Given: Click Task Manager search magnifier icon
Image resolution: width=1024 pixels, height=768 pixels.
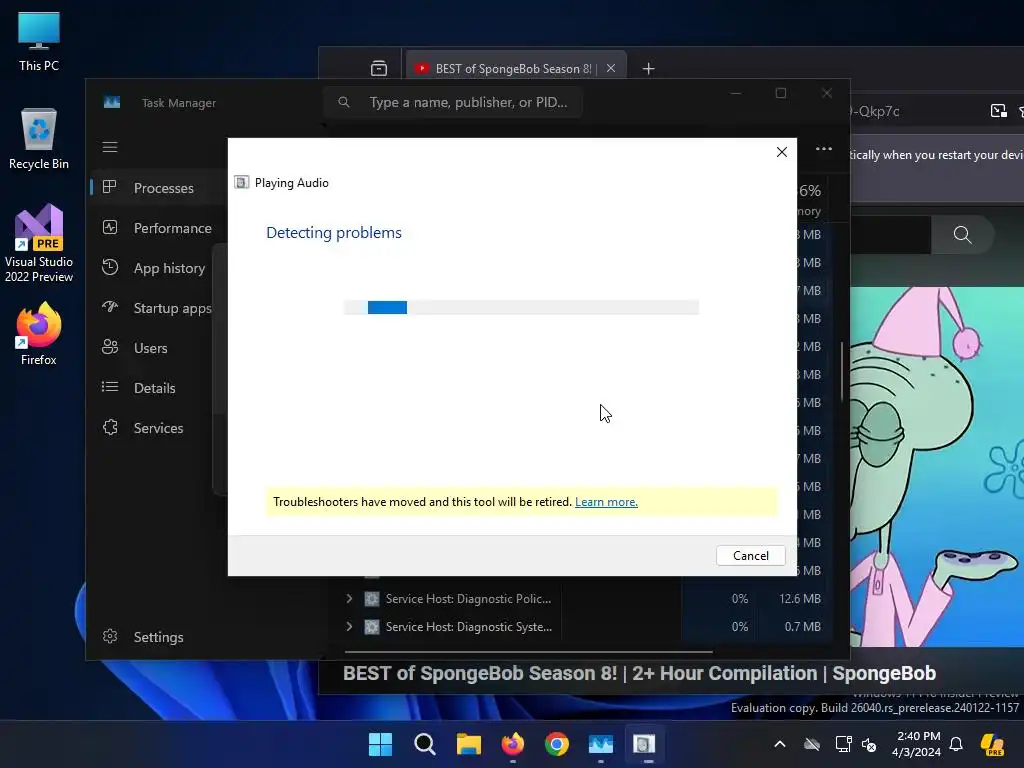Looking at the screenshot, I should pyautogui.click(x=344, y=102).
